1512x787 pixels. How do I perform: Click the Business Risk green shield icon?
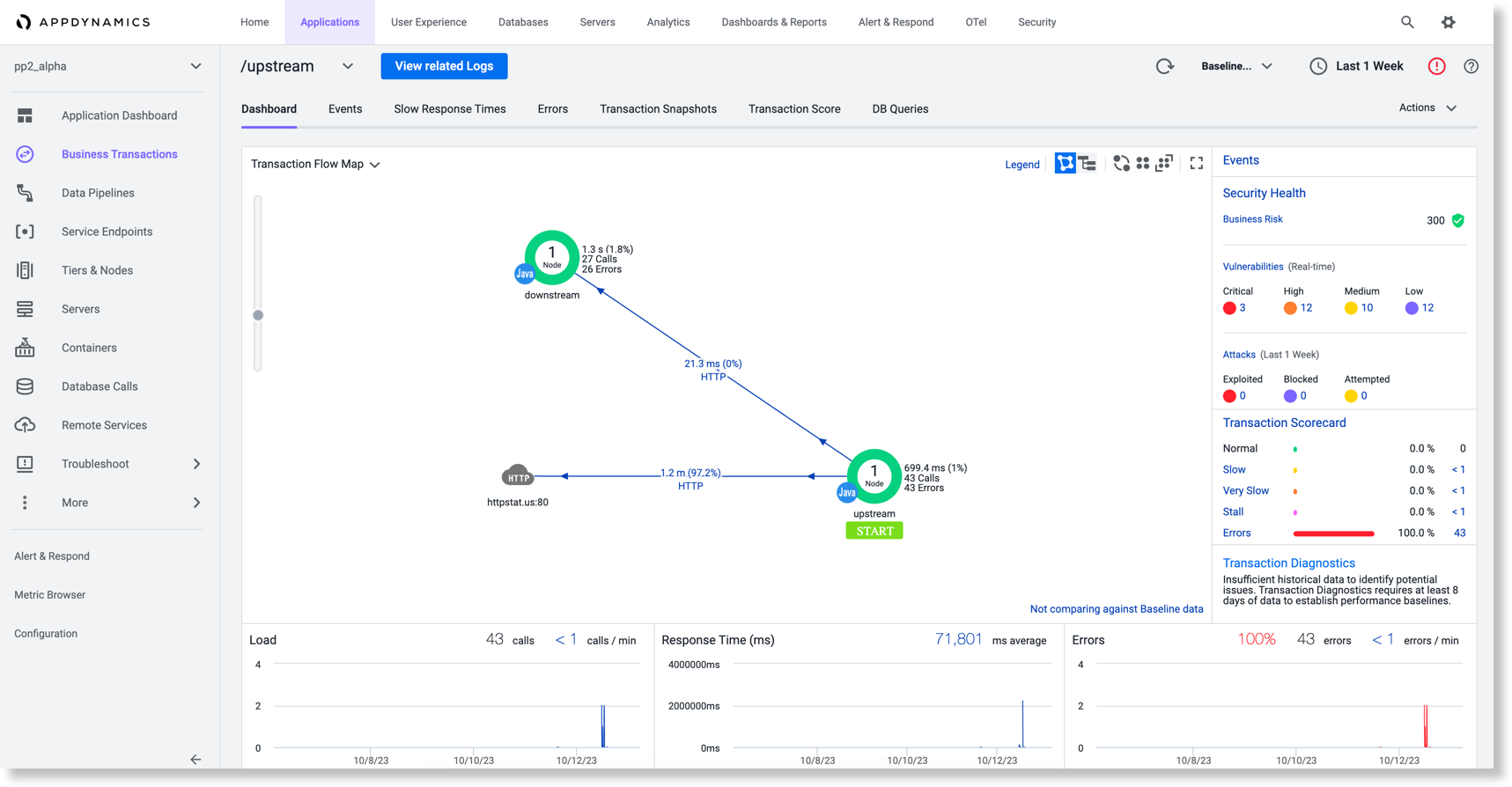1458,220
